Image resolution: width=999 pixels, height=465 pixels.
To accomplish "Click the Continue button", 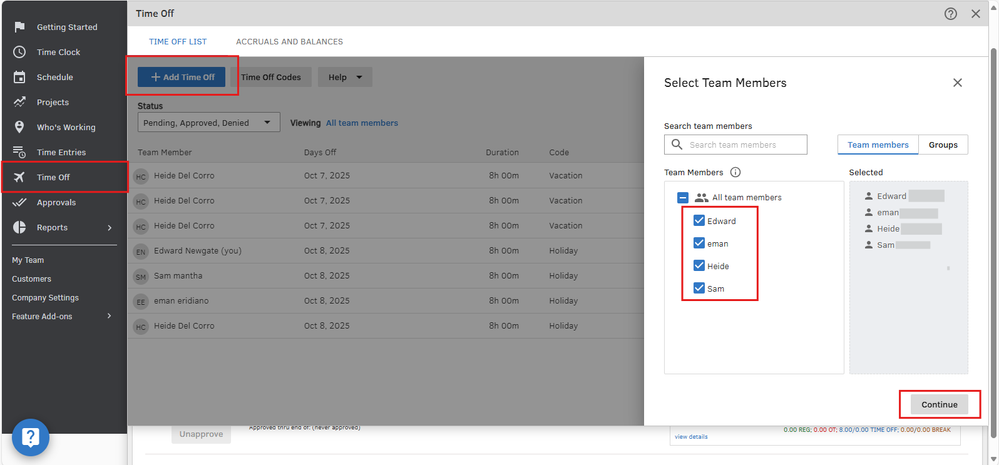I will 939,404.
